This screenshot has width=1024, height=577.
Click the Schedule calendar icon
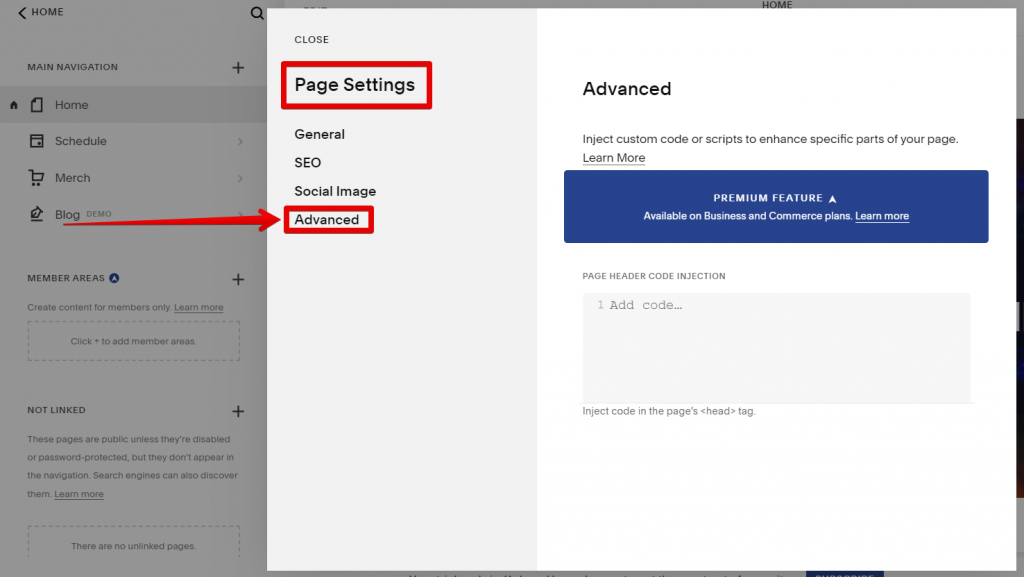click(x=37, y=141)
